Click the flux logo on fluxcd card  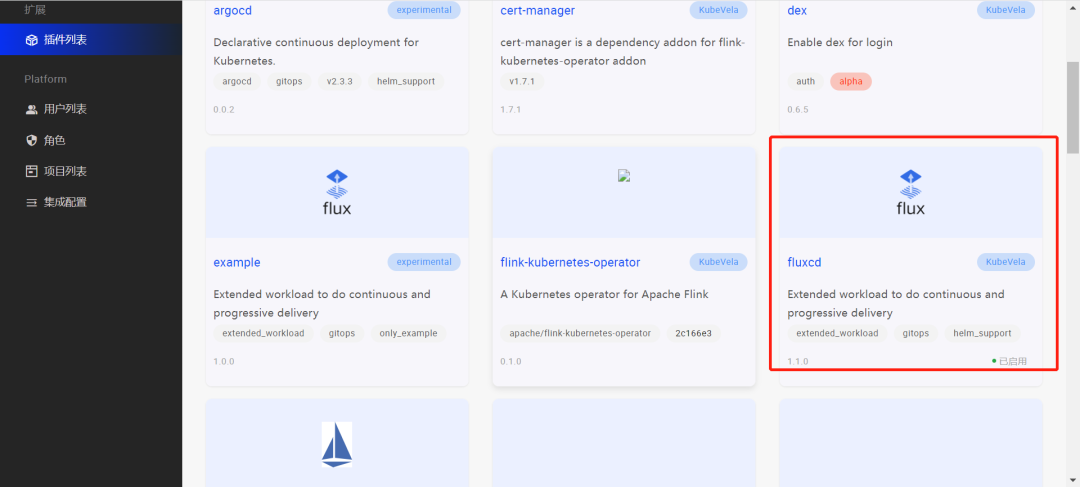coord(911,192)
